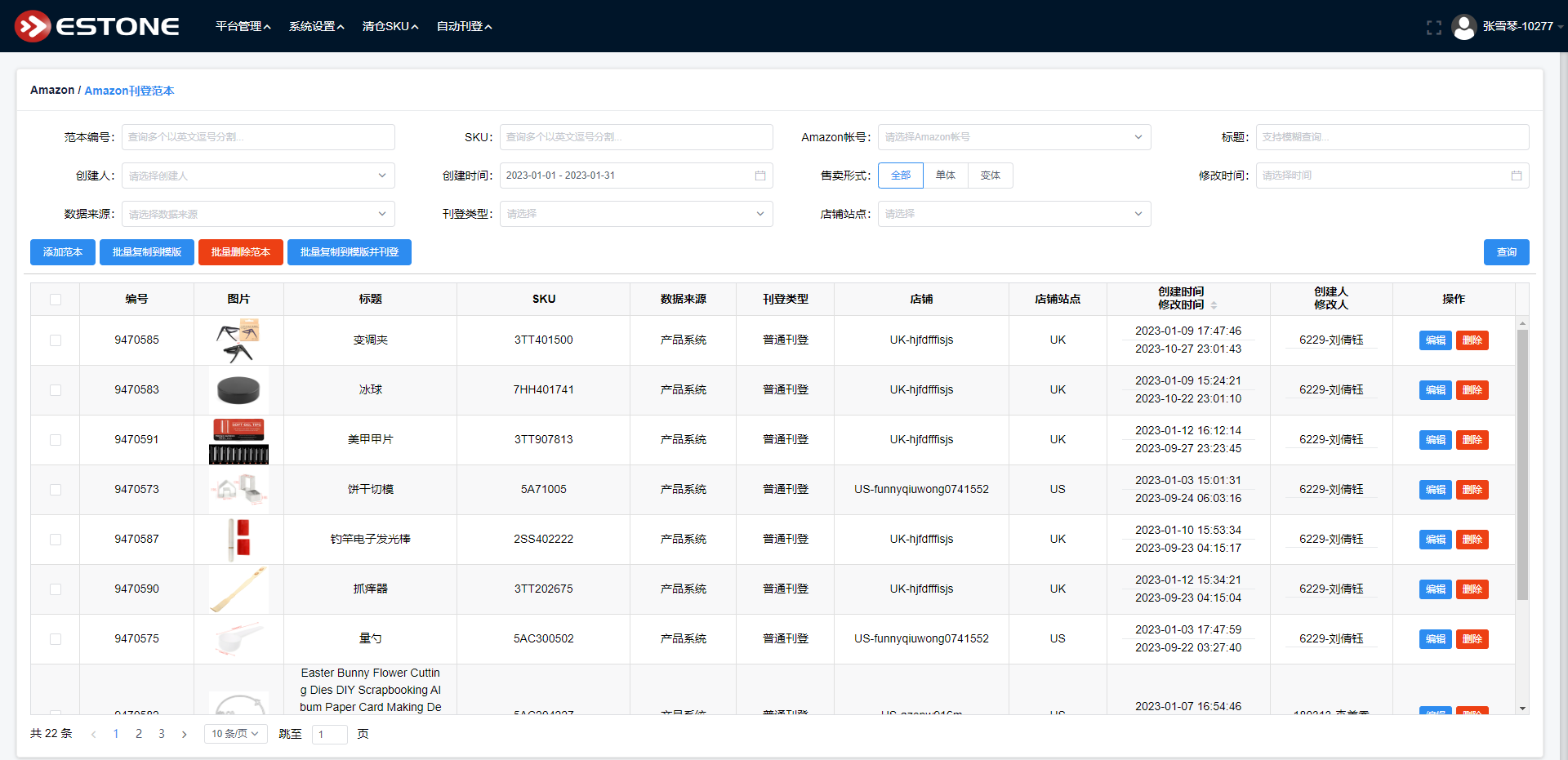This screenshot has width=1568, height=760.
Task: Click the user avatar icon
Action: [1463, 27]
